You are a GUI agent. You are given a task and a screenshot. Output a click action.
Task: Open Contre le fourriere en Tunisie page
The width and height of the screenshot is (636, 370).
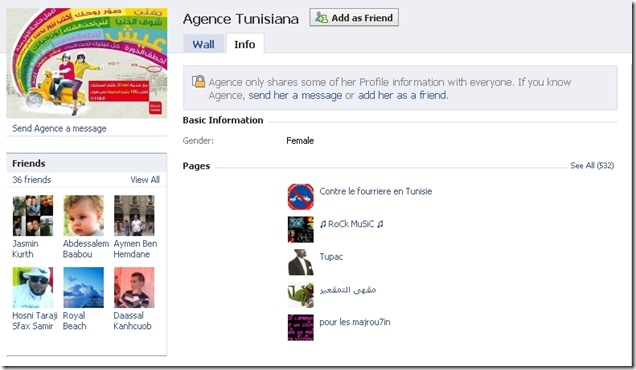pyautogui.click(x=376, y=191)
